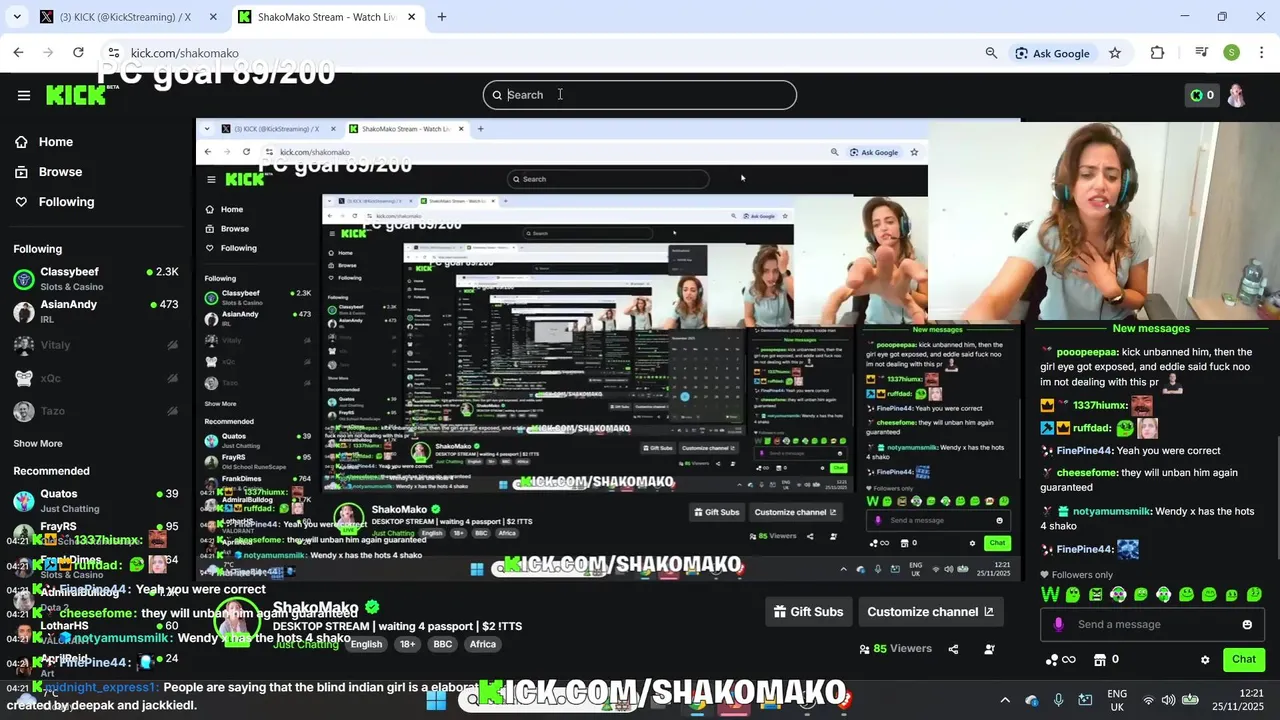Viewport: 1280px width, 720px height.
Task: Jump to New messages in chat
Action: (x=1151, y=328)
